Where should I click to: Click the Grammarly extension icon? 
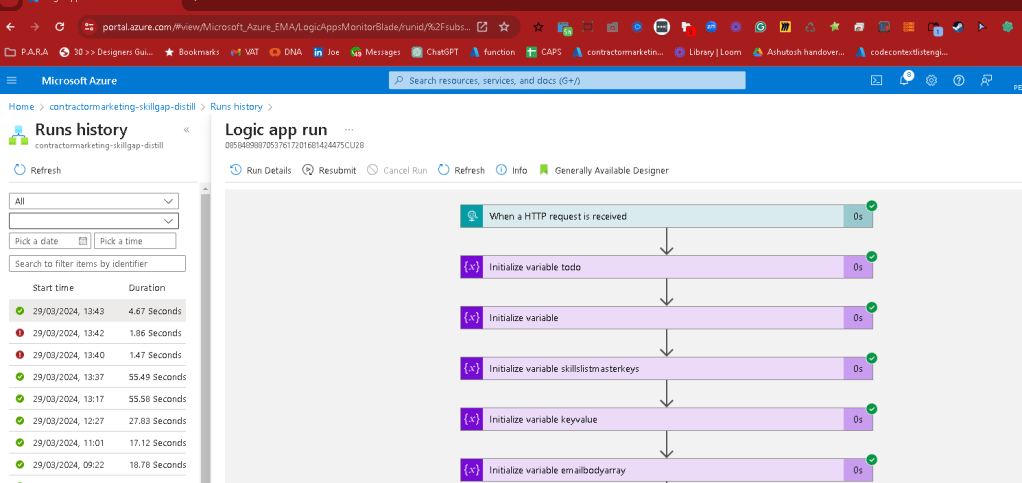point(760,27)
